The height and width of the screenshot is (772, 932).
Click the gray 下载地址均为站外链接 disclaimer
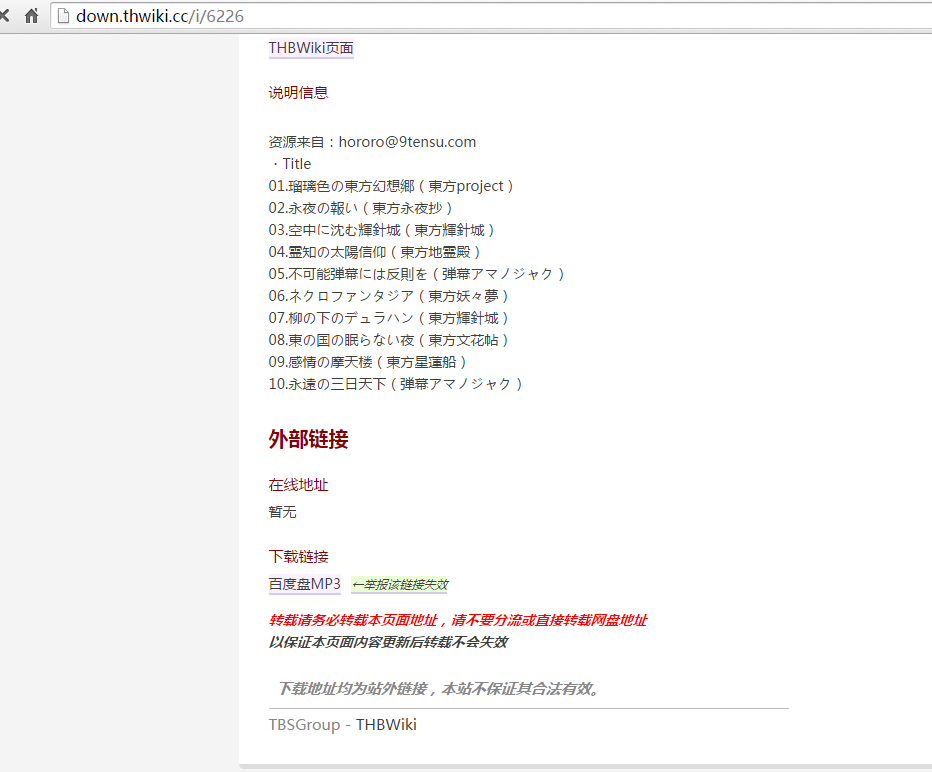click(x=438, y=689)
